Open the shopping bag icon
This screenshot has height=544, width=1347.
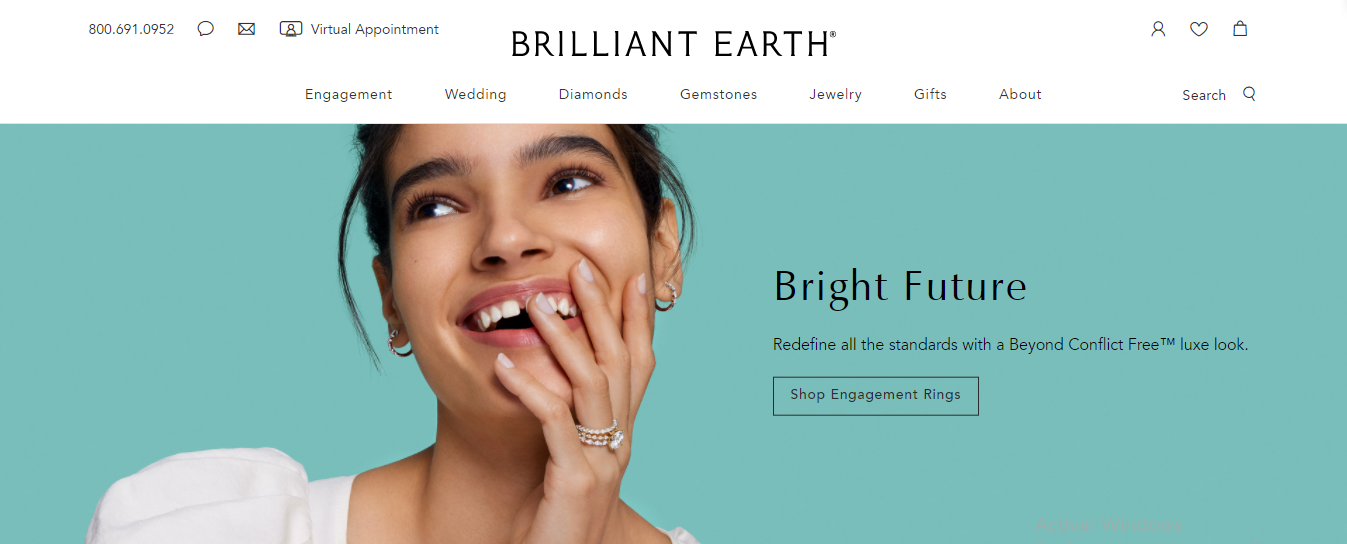click(x=1240, y=29)
